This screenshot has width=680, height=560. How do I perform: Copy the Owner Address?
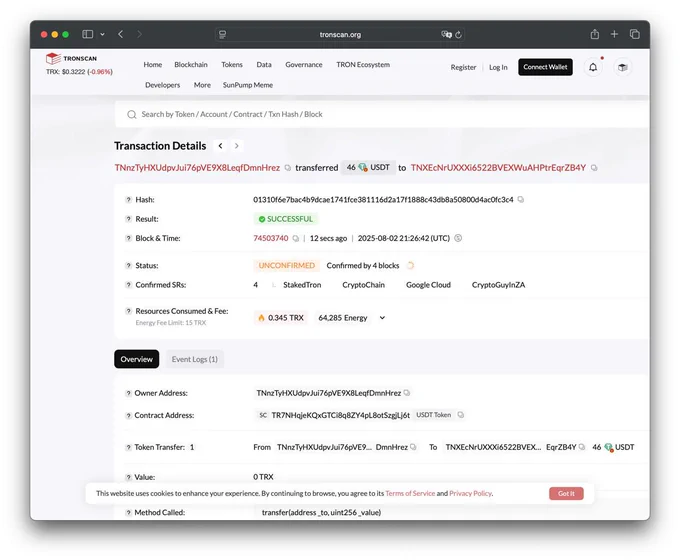(x=407, y=393)
